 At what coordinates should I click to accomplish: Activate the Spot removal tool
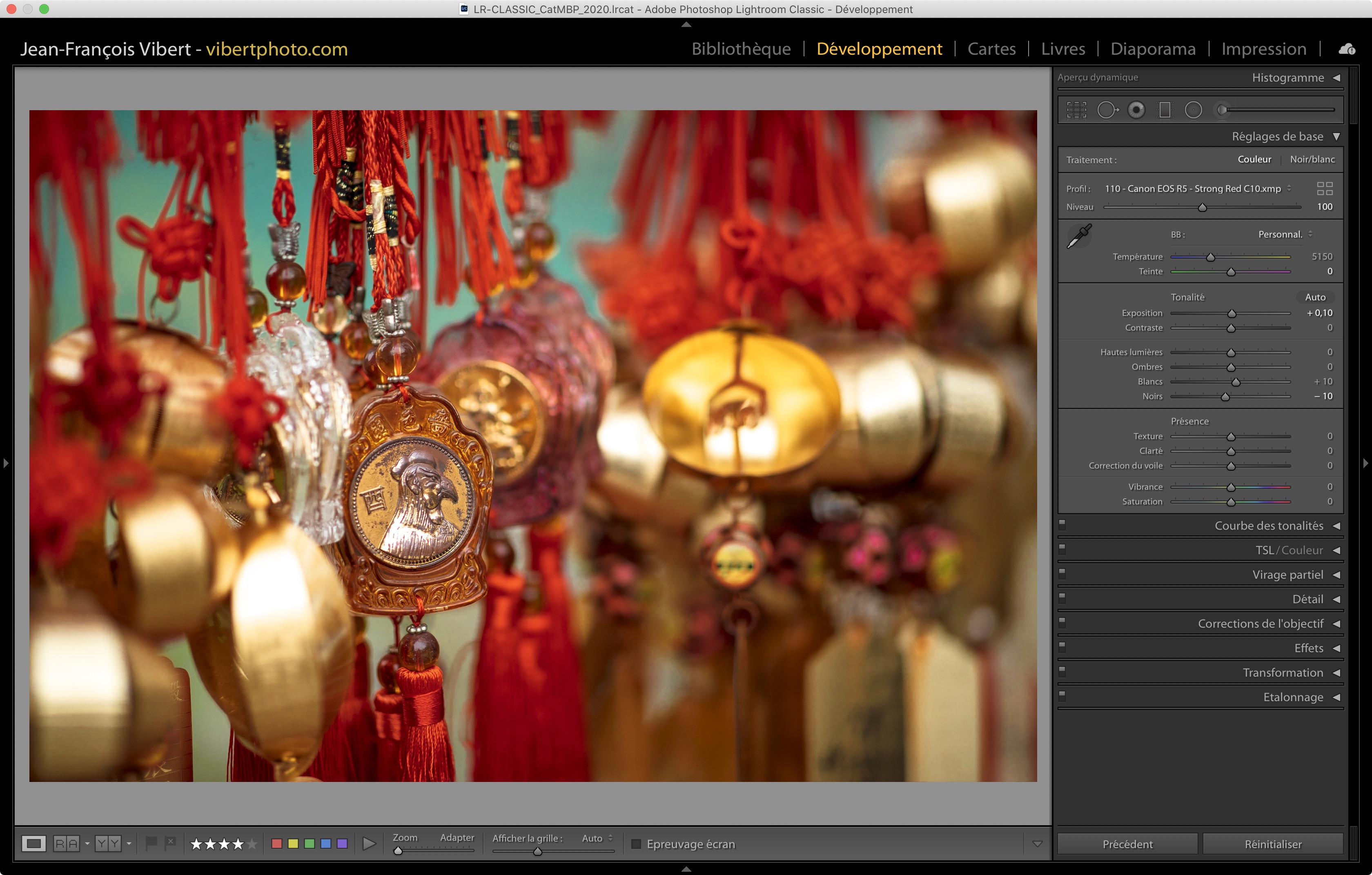(1107, 110)
